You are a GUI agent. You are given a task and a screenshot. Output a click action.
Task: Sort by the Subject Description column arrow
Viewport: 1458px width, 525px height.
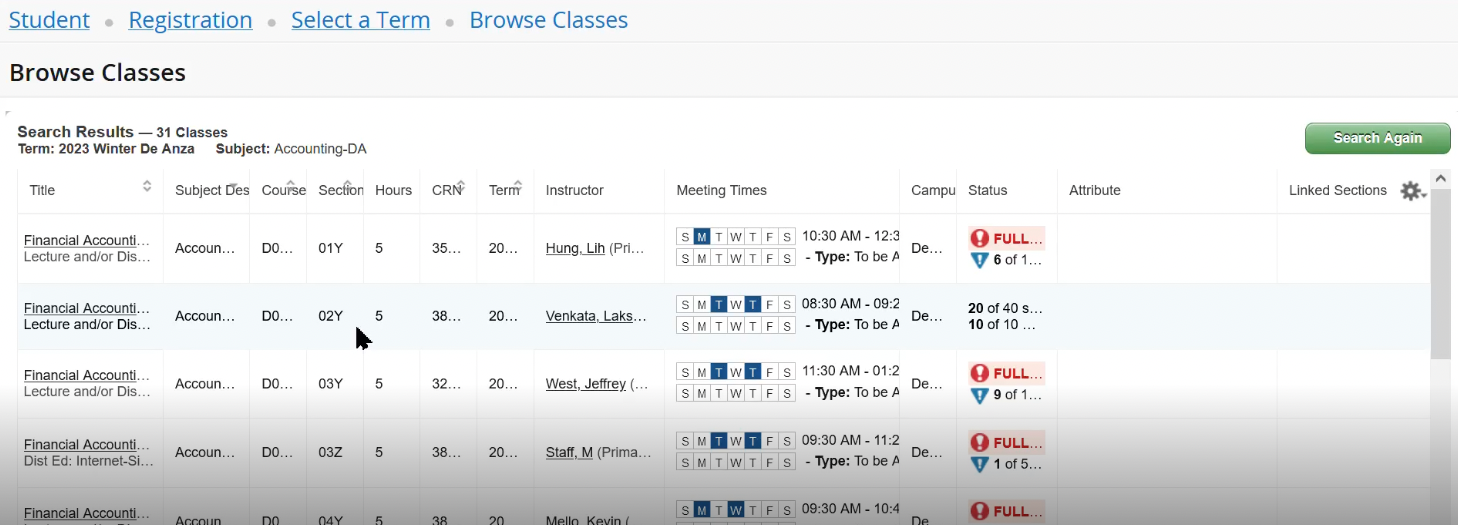click(x=233, y=186)
